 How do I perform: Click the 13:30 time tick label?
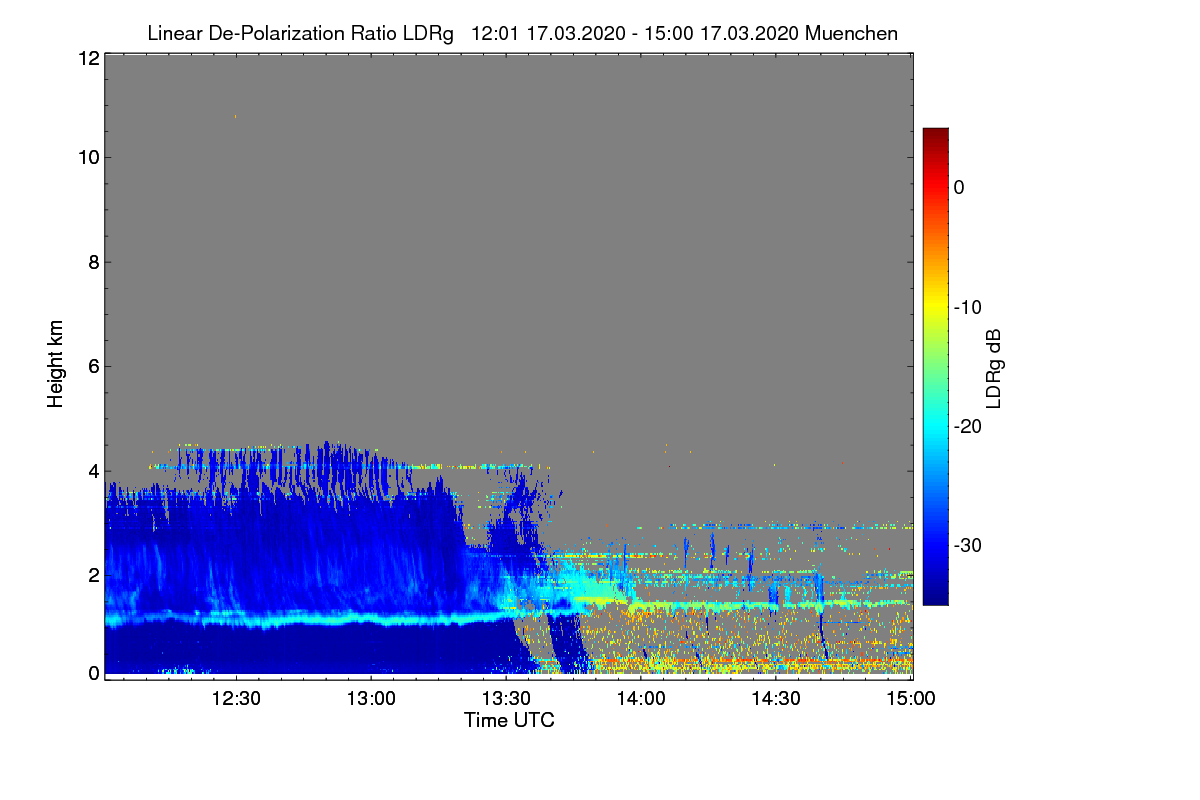click(x=507, y=699)
